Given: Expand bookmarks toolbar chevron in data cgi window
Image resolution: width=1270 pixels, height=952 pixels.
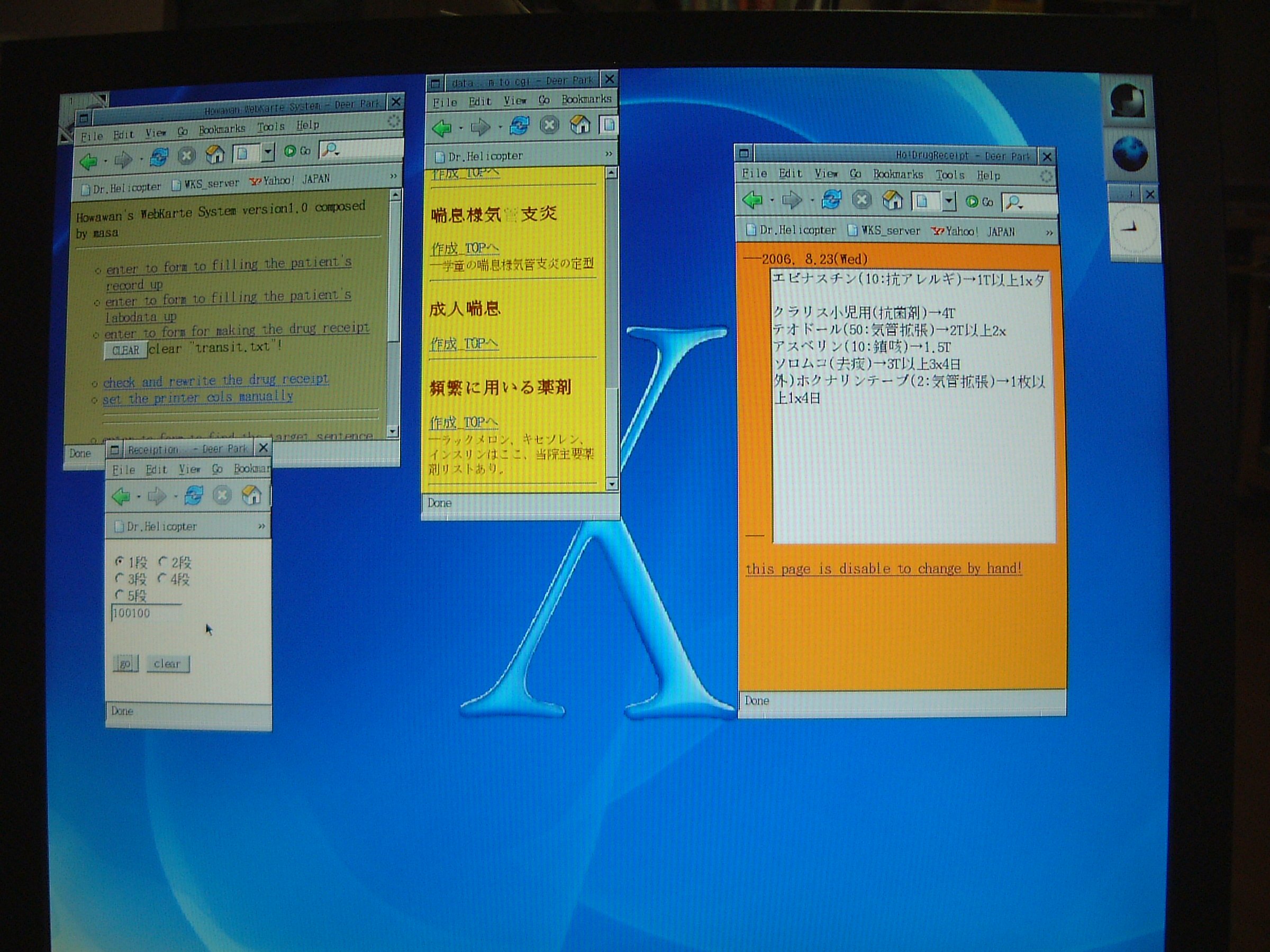Looking at the screenshot, I should tap(609, 154).
